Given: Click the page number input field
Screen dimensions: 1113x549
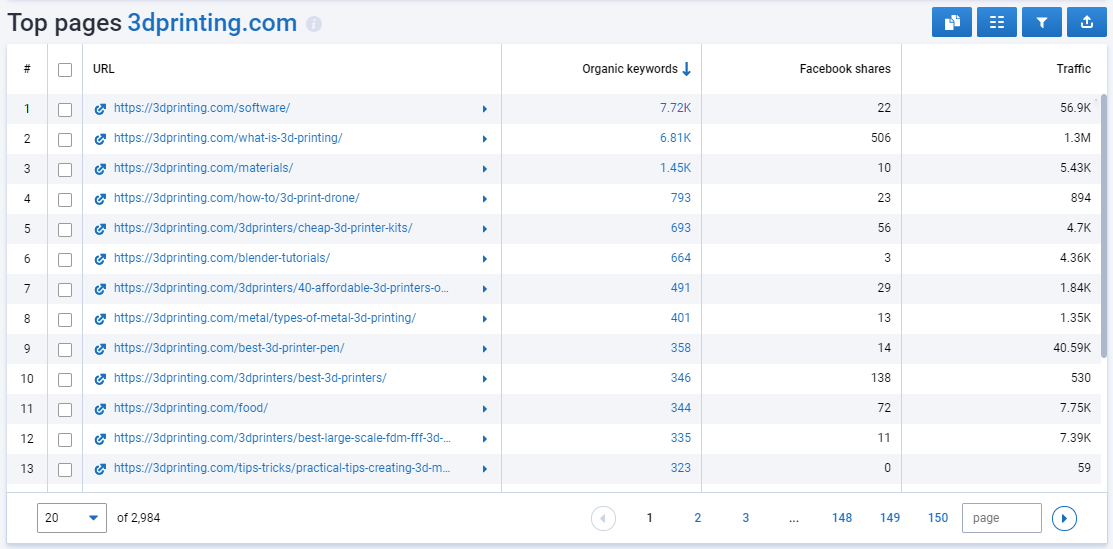Looking at the screenshot, I should (x=1002, y=518).
